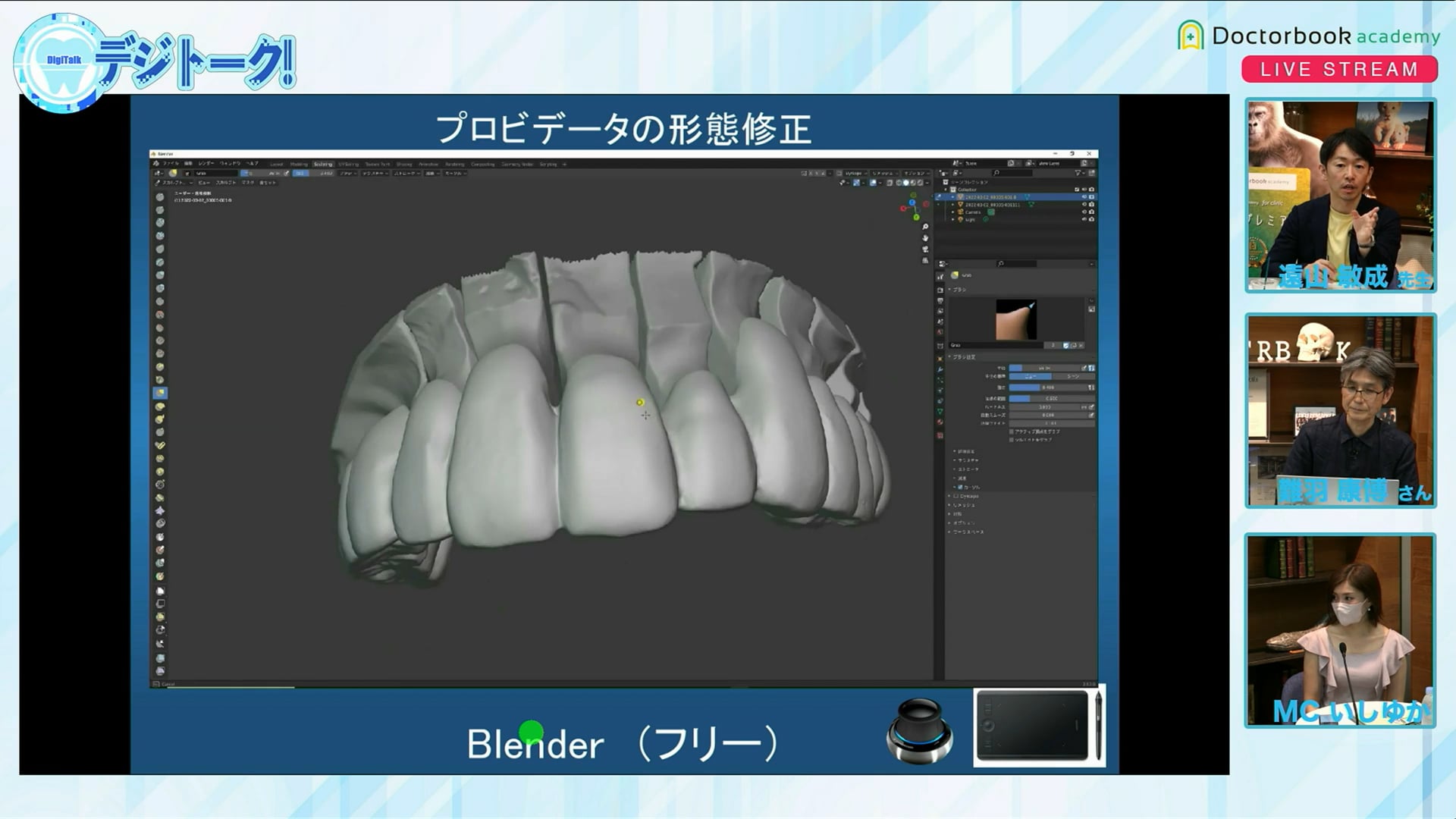Set radius unit to シーン
This screenshot has height=819, width=1456.
click(1073, 377)
